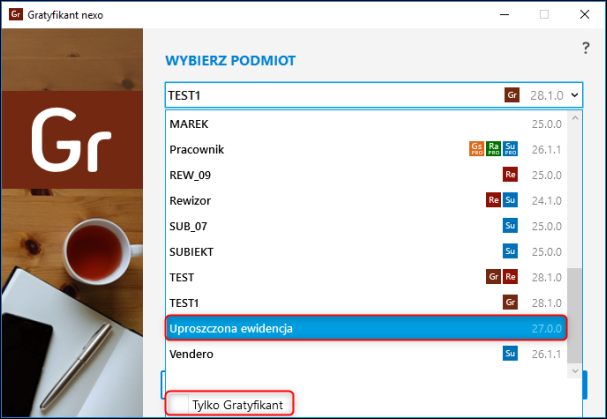Choose the Uproszczona ewidencja entry
The width and height of the screenshot is (607, 419).
point(366,328)
